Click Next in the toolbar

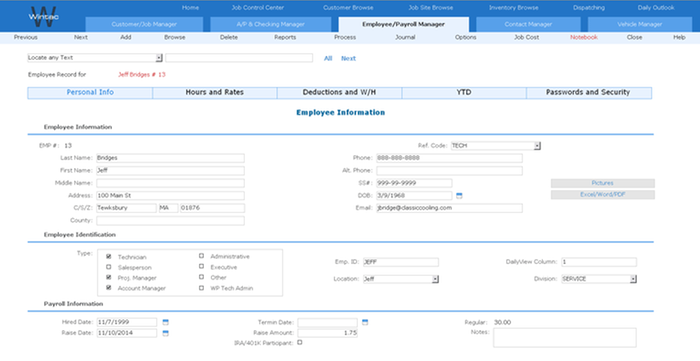(81, 37)
